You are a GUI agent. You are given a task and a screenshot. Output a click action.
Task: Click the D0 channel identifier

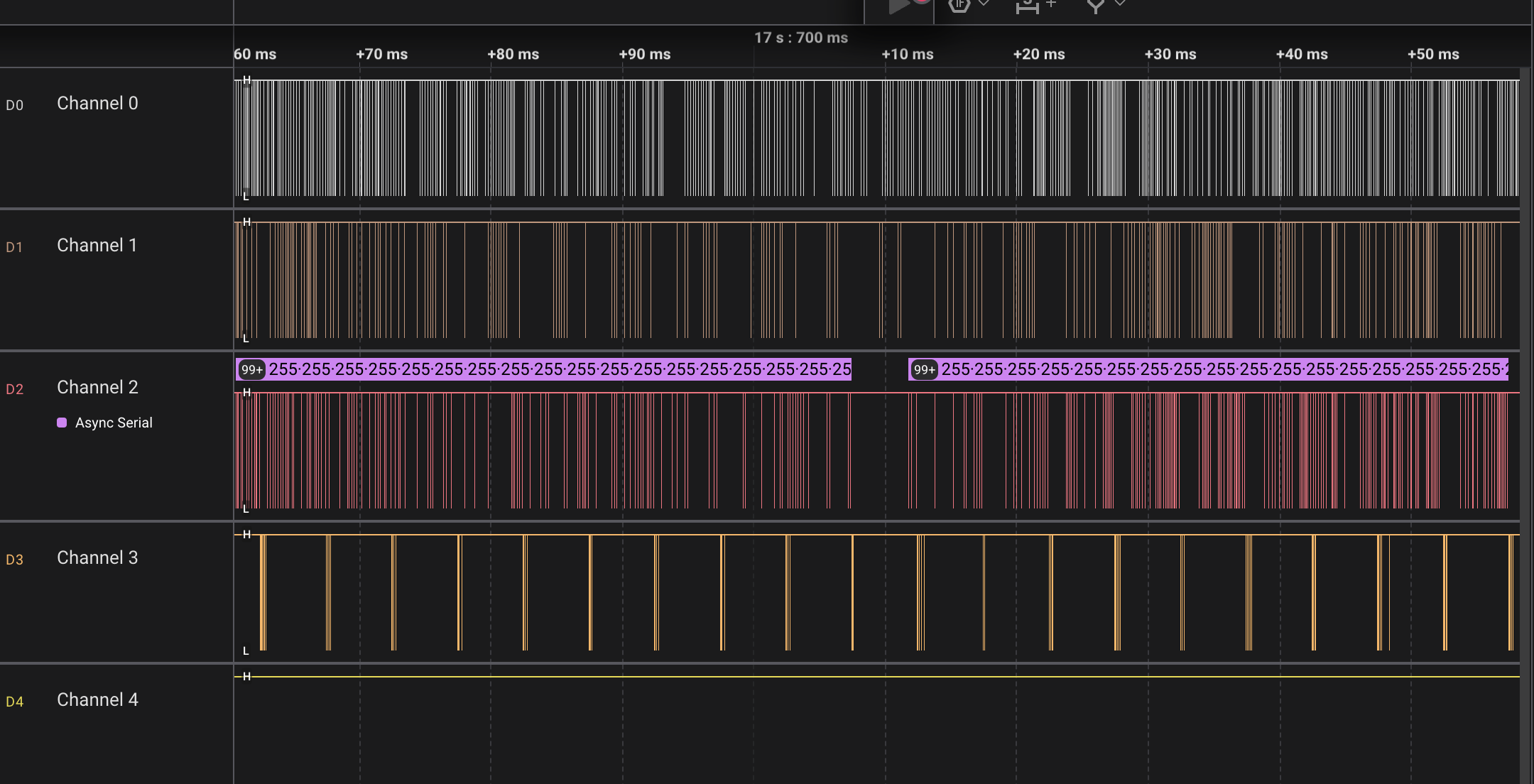coord(14,105)
